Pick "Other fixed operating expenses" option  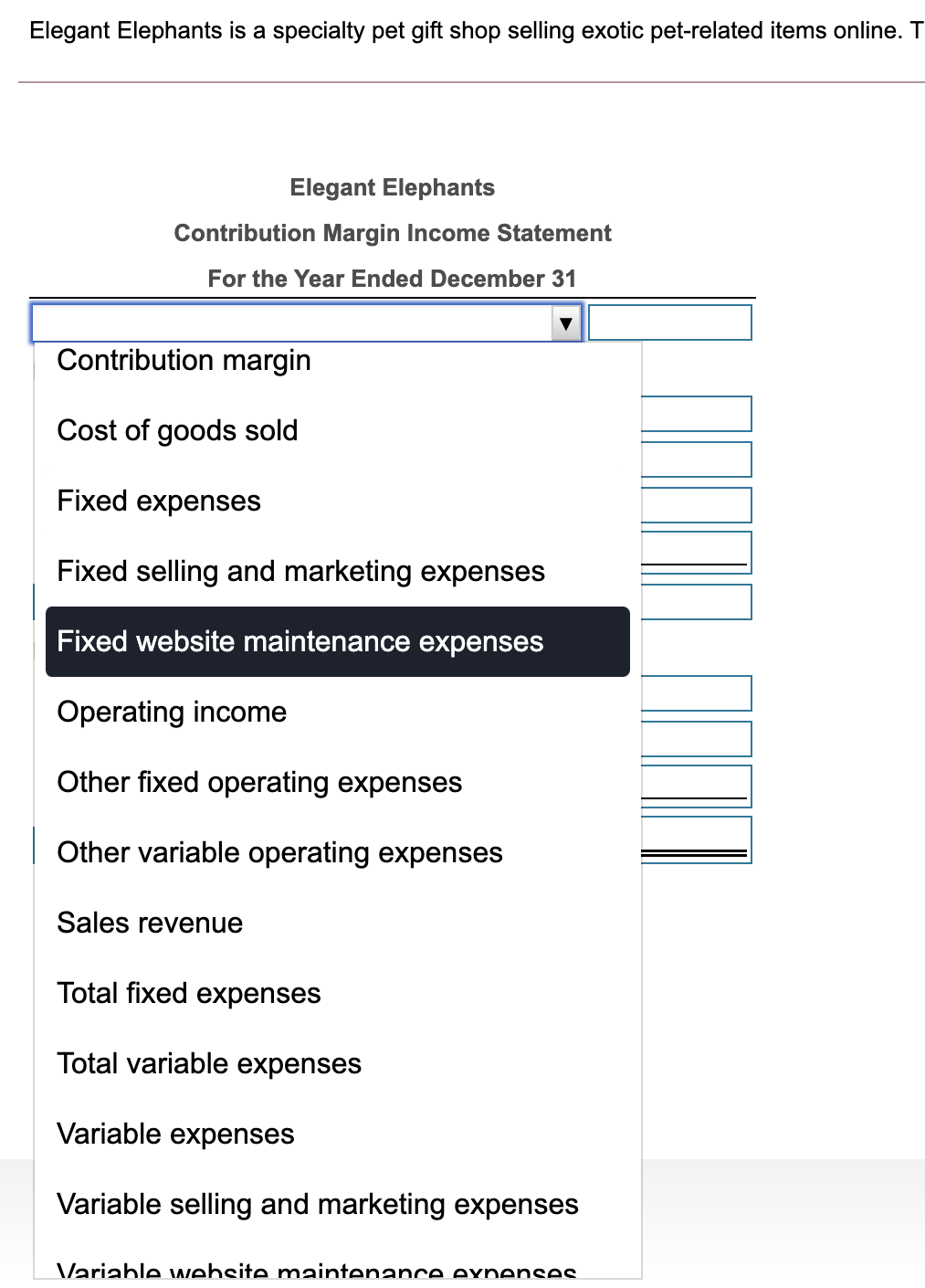click(259, 782)
